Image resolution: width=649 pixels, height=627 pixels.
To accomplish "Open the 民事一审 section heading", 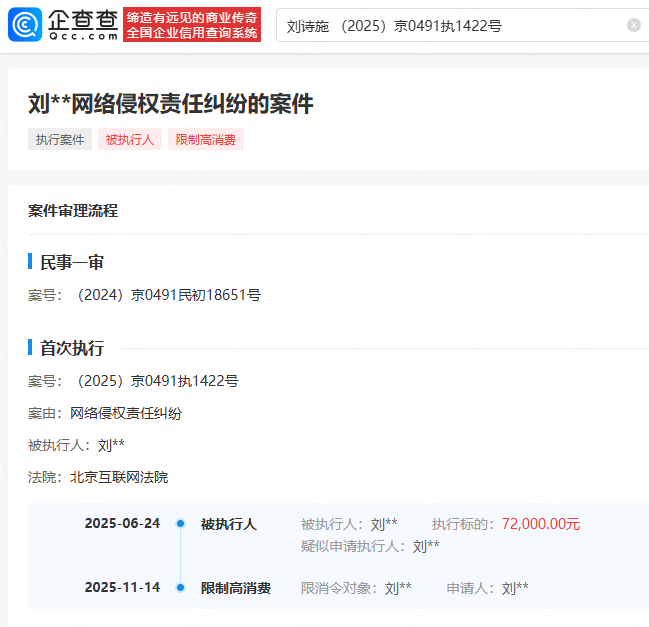I will [x=72, y=262].
